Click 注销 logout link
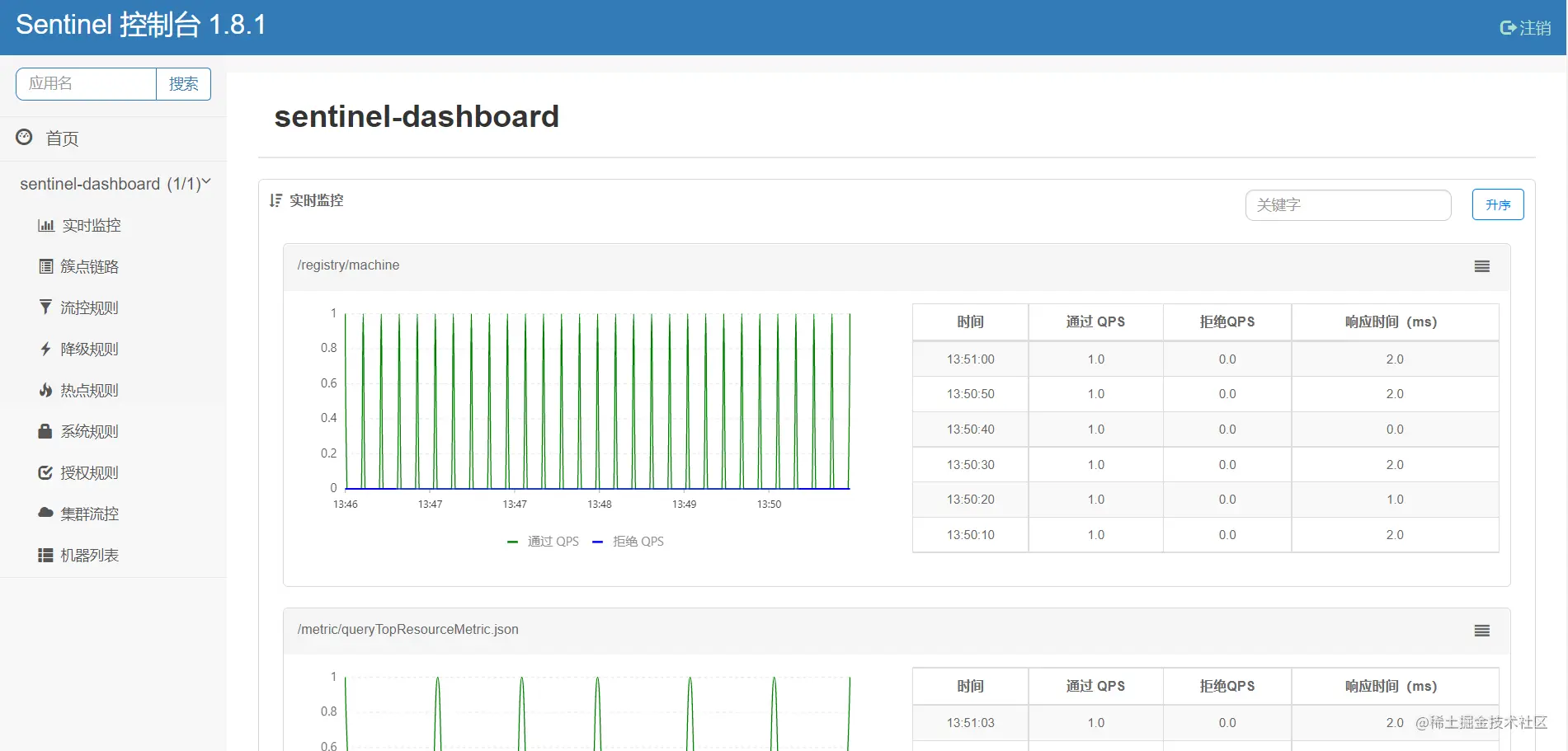This screenshot has height=751, width=1568. pyautogui.click(x=1525, y=28)
